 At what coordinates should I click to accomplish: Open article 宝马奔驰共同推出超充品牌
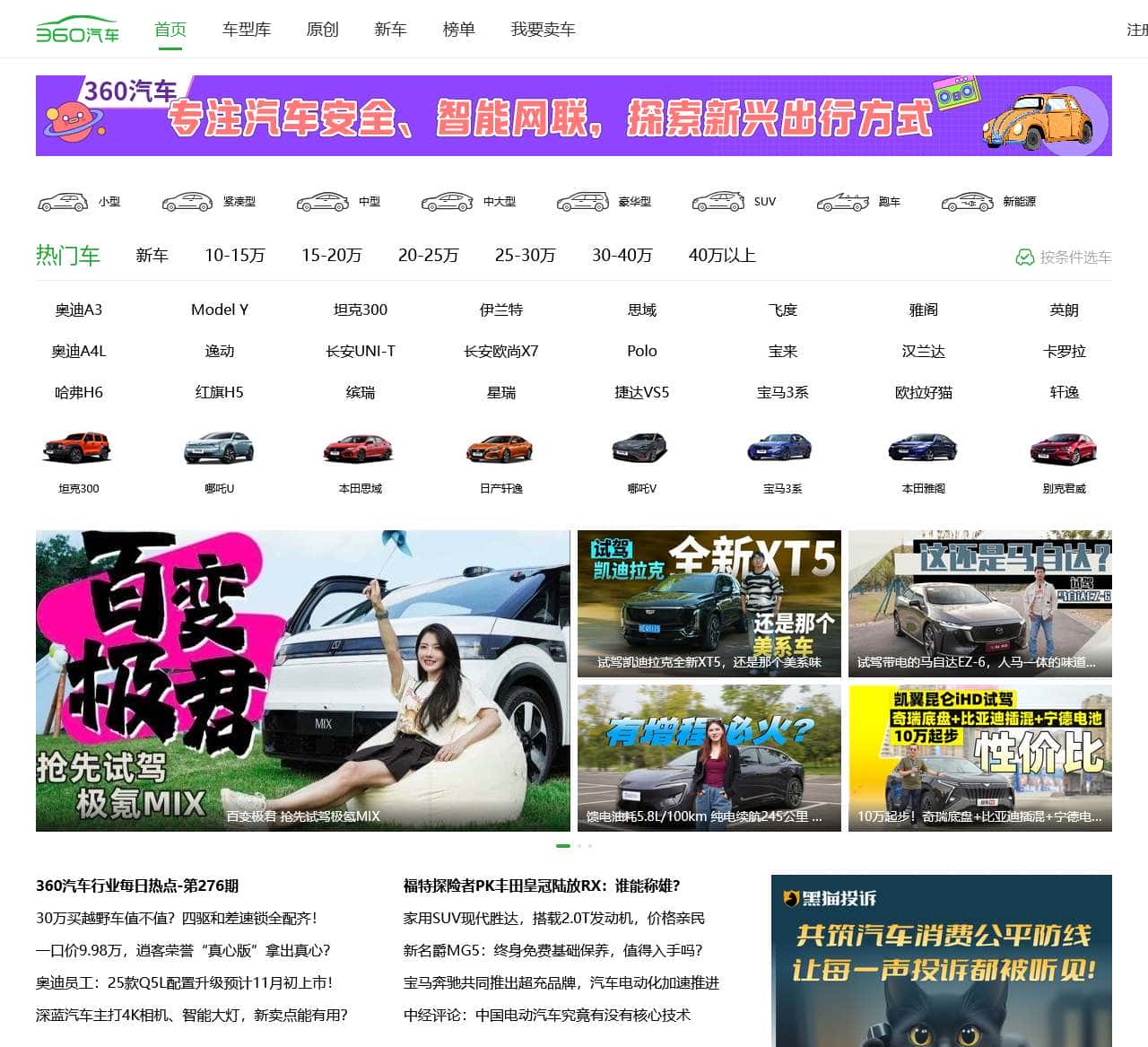(x=561, y=982)
